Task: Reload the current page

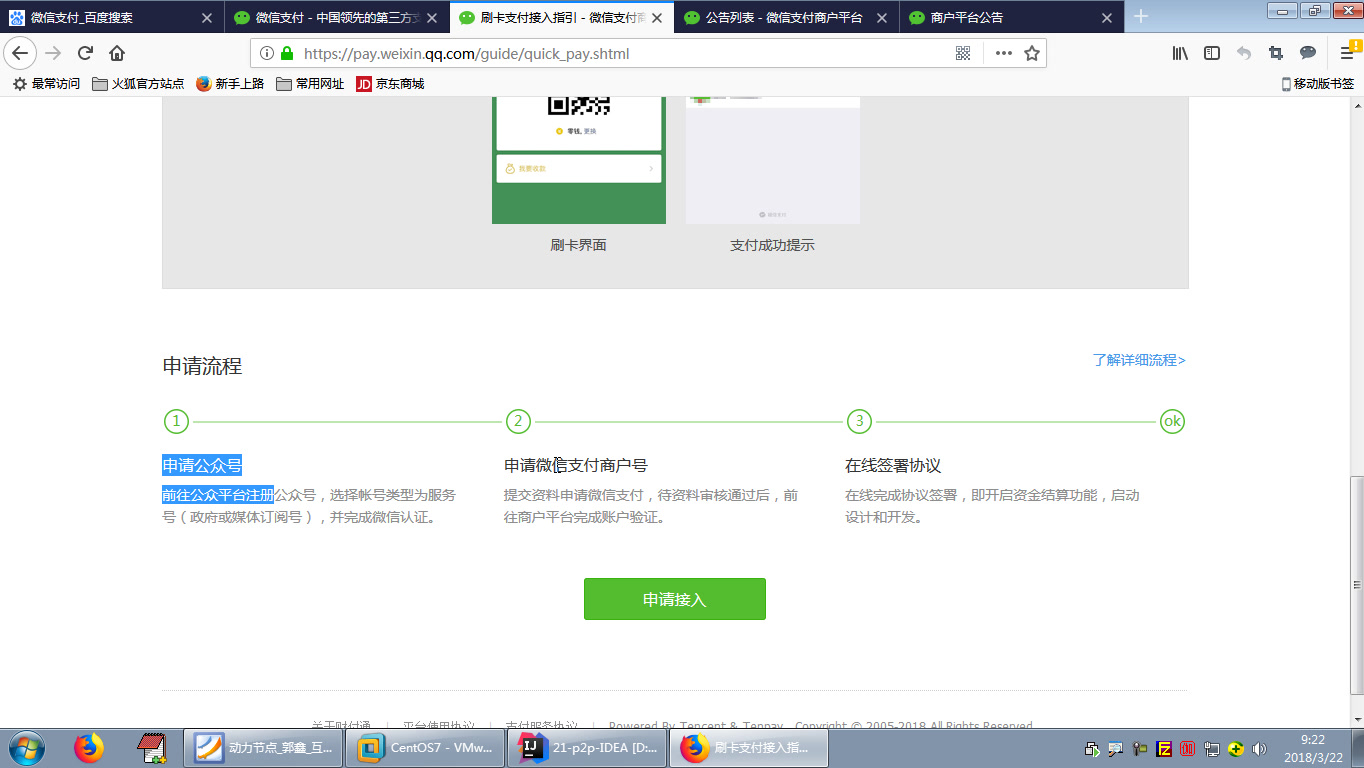Action: click(x=85, y=53)
